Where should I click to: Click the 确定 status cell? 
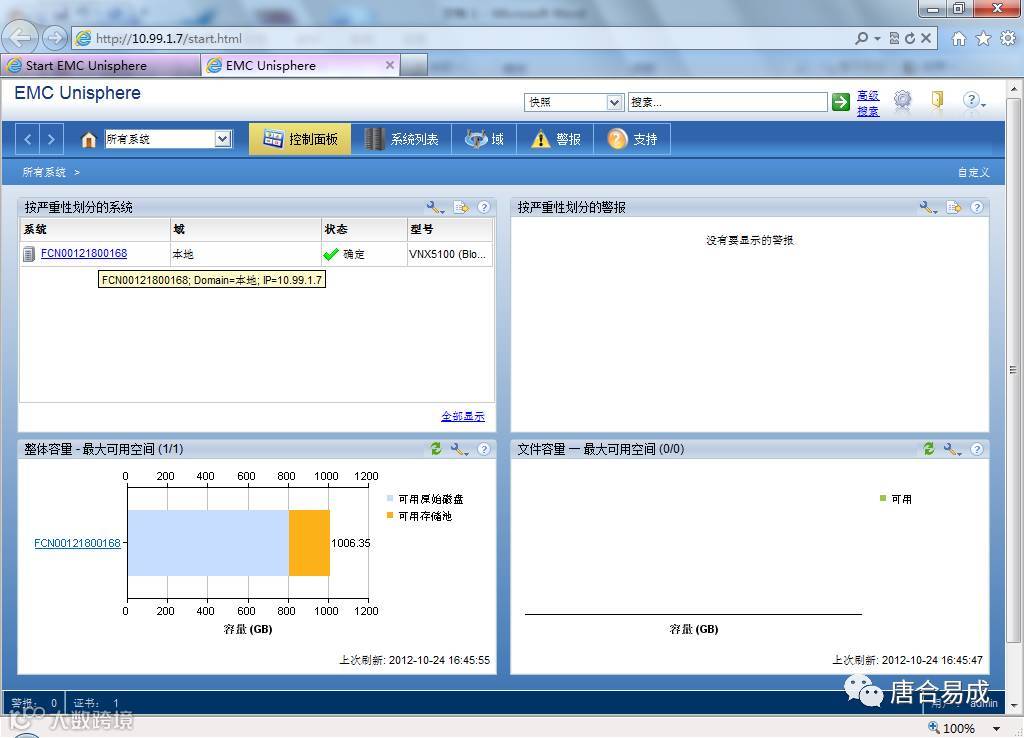click(364, 254)
